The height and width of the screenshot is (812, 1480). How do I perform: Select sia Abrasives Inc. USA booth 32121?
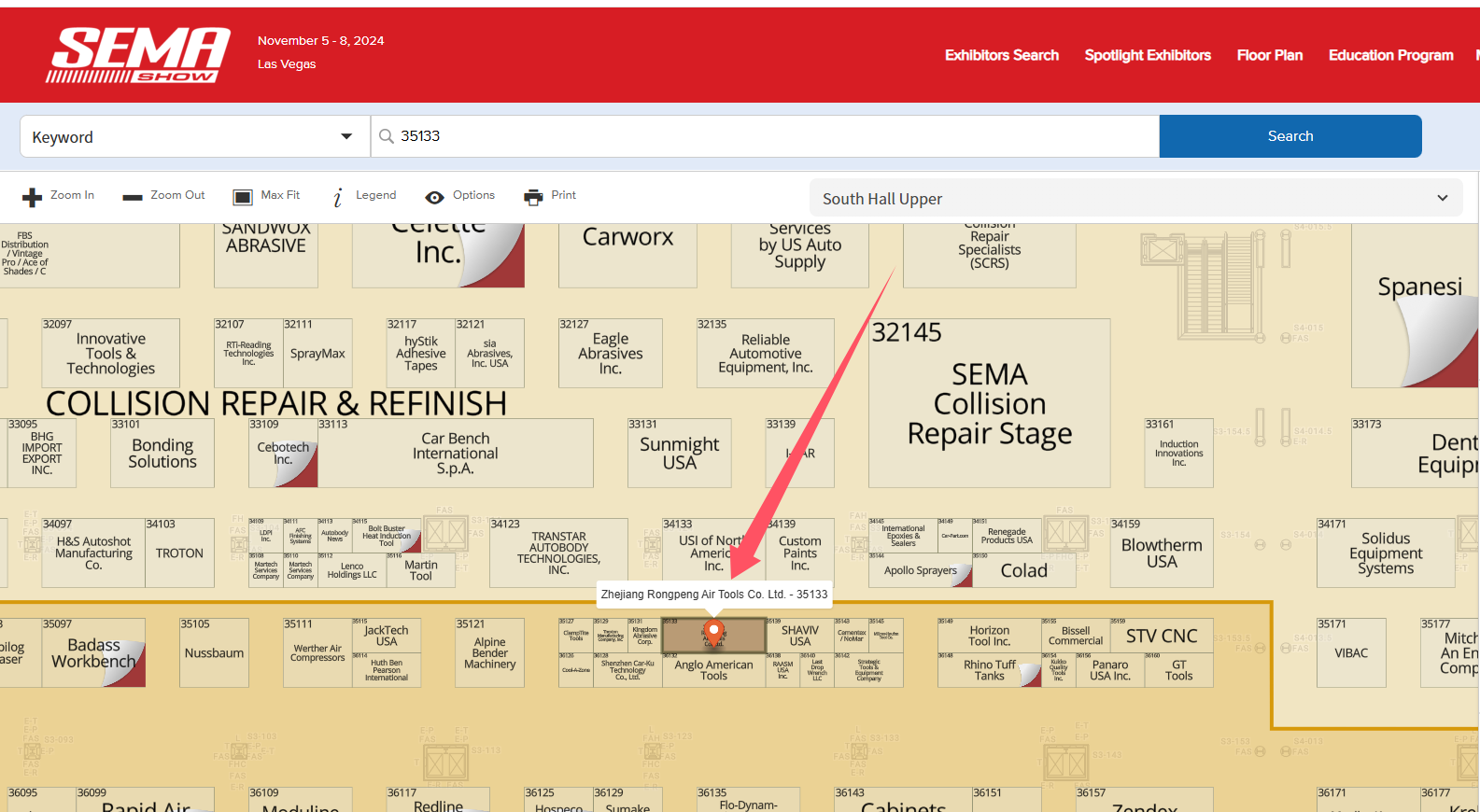489,354
